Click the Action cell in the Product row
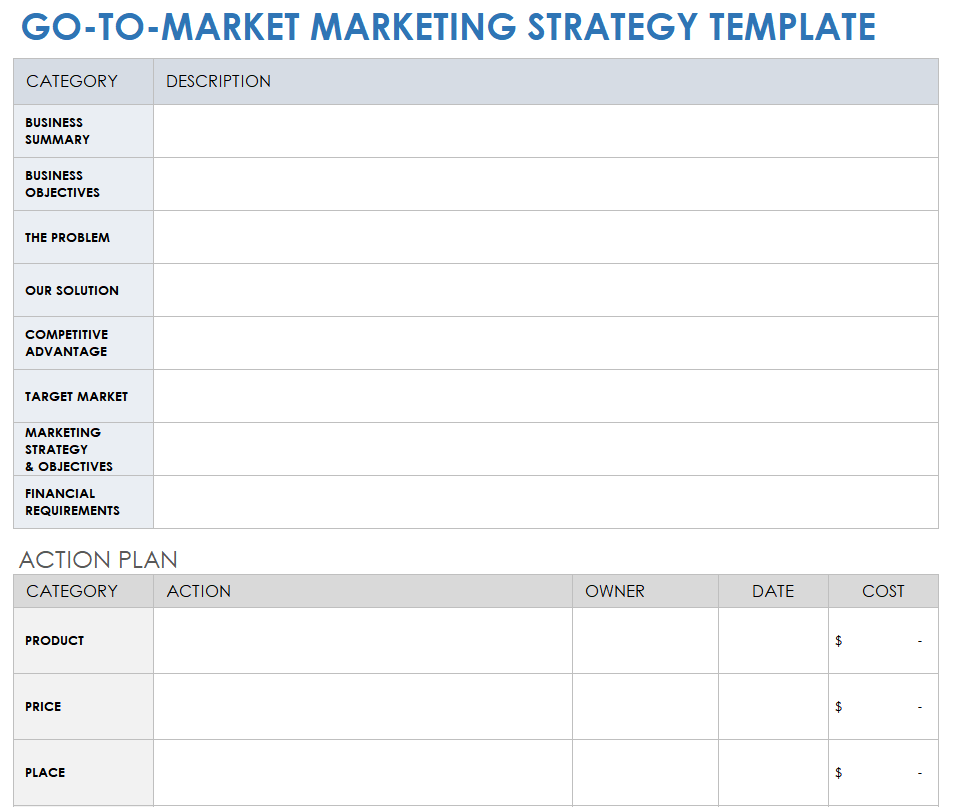This screenshot has height=807, width=954. tap(362, 640)
